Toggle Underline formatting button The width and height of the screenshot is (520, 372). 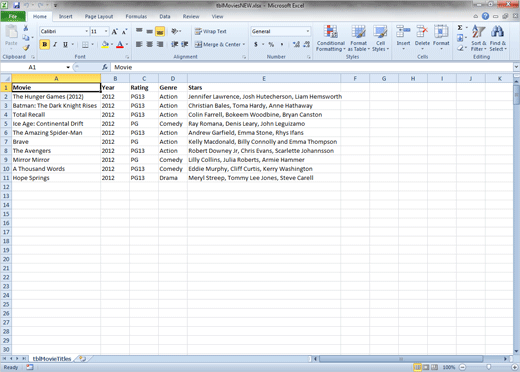tap(65, 44)
